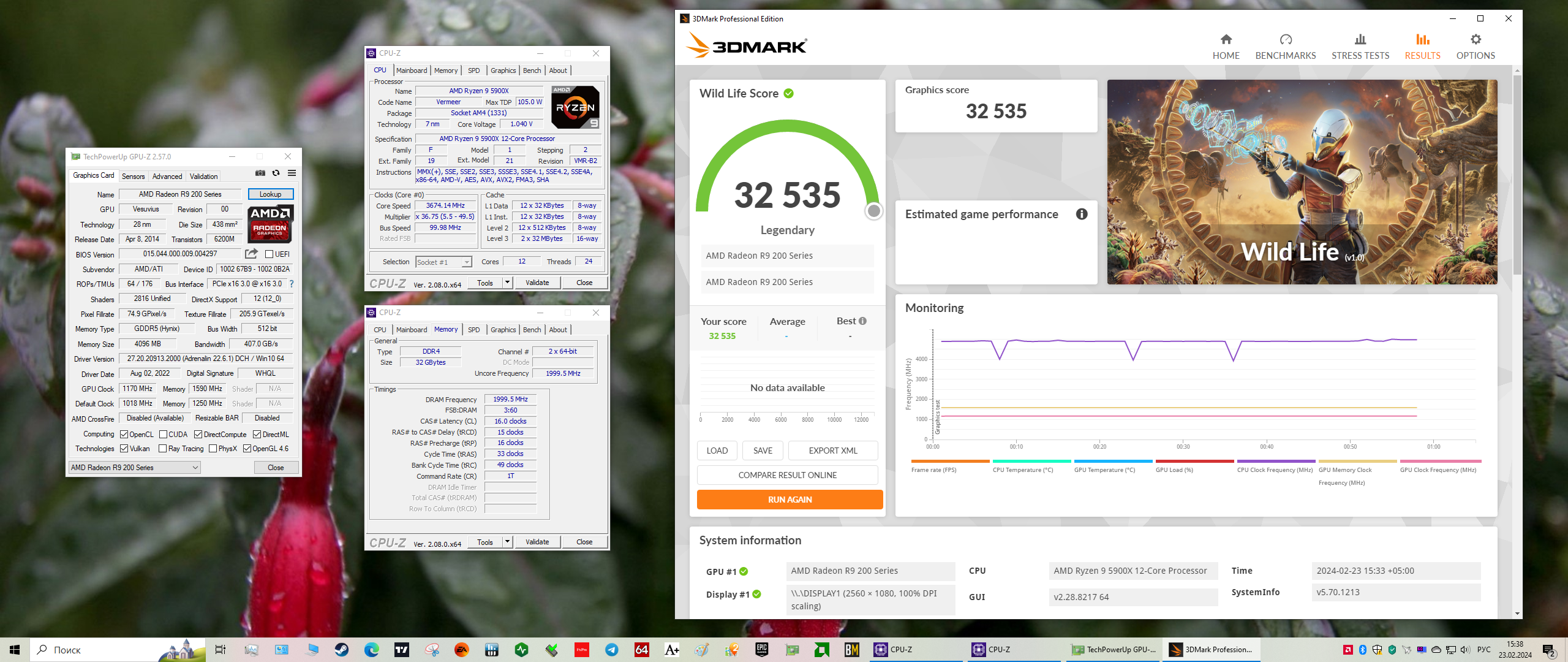Viewport: 1568px width, 662px height.
Task: Open the 3DMark OPTIONS gear
Action: tap(1476, 47)
